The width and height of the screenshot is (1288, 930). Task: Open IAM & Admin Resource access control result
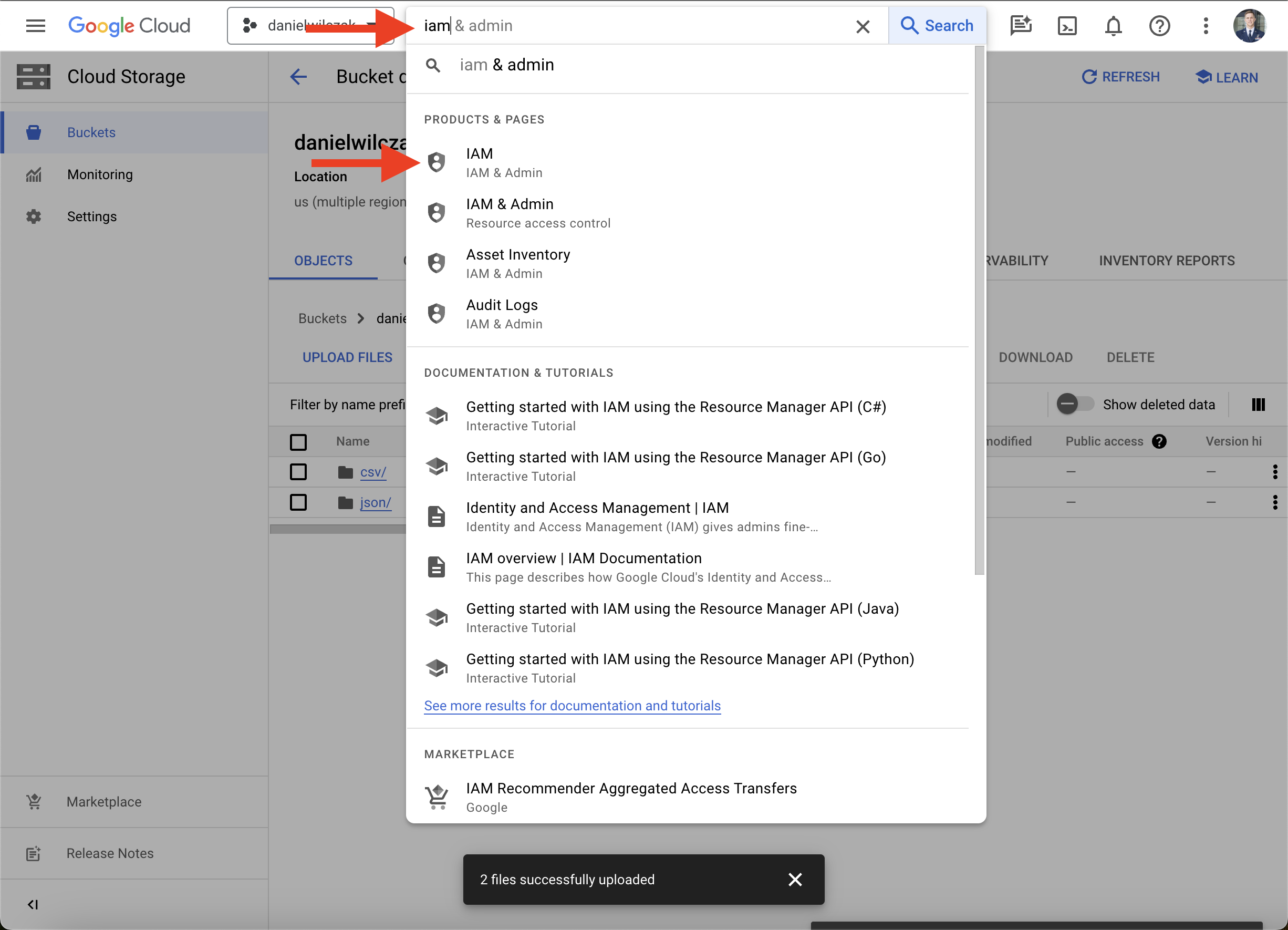687,213
